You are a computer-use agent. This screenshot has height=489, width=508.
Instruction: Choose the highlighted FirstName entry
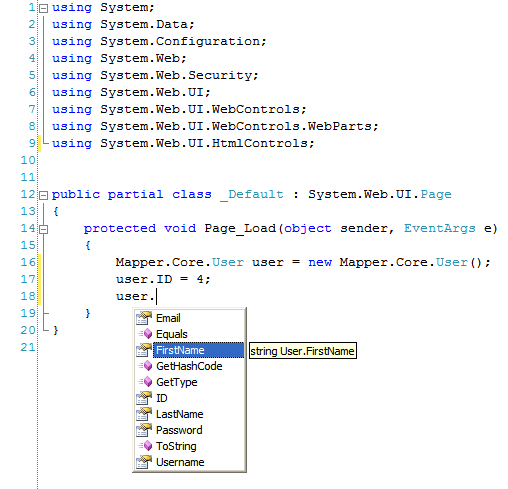click(198, 350)
